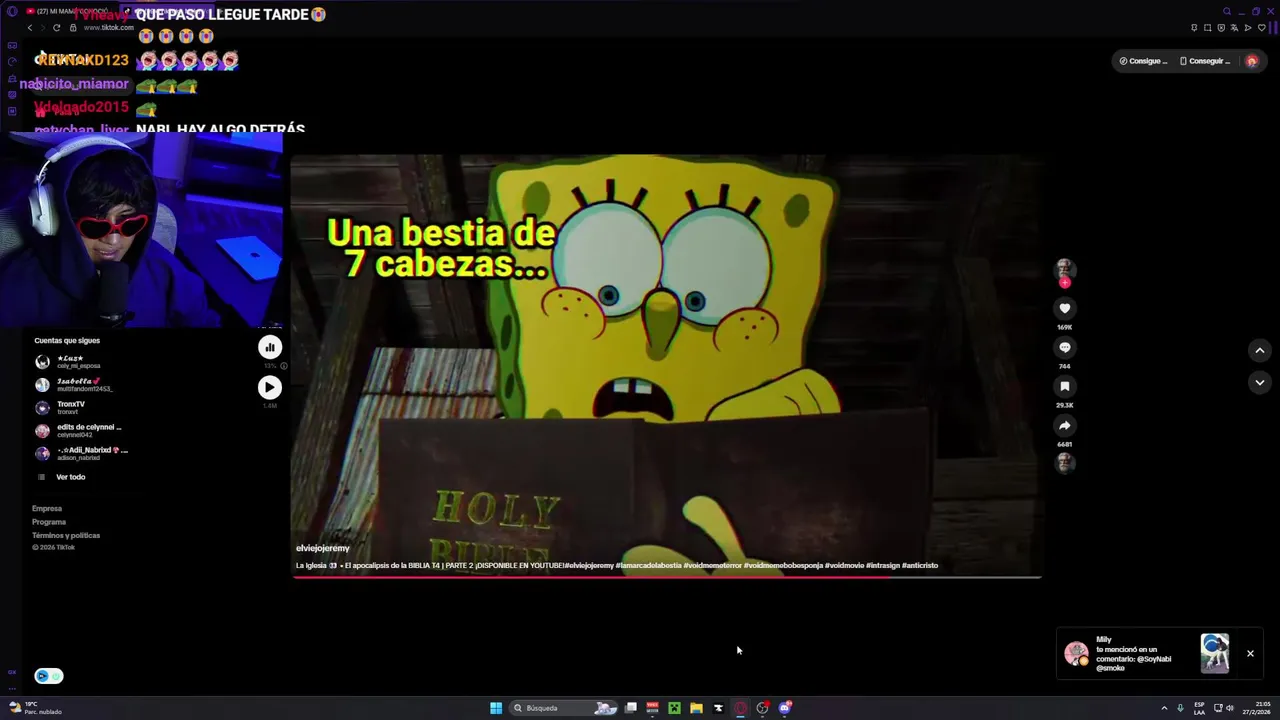Open volume control in system tray
The image size is (1280, 720).
tap(1229, 708)
